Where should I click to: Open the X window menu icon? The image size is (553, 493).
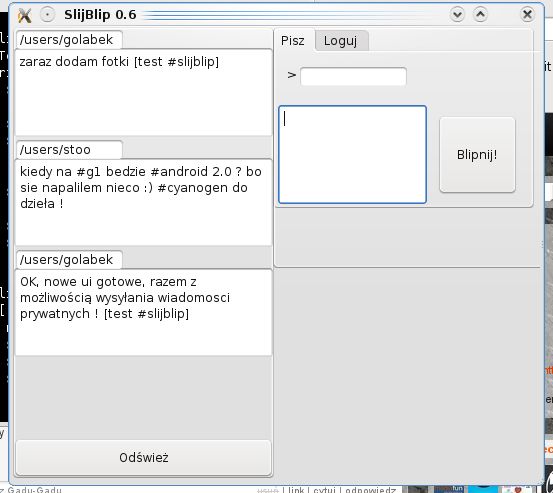[x=25, y=15]
